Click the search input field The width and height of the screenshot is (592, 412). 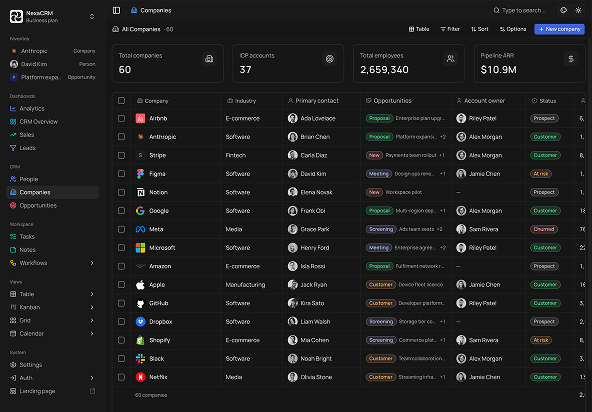coord(520,11)
